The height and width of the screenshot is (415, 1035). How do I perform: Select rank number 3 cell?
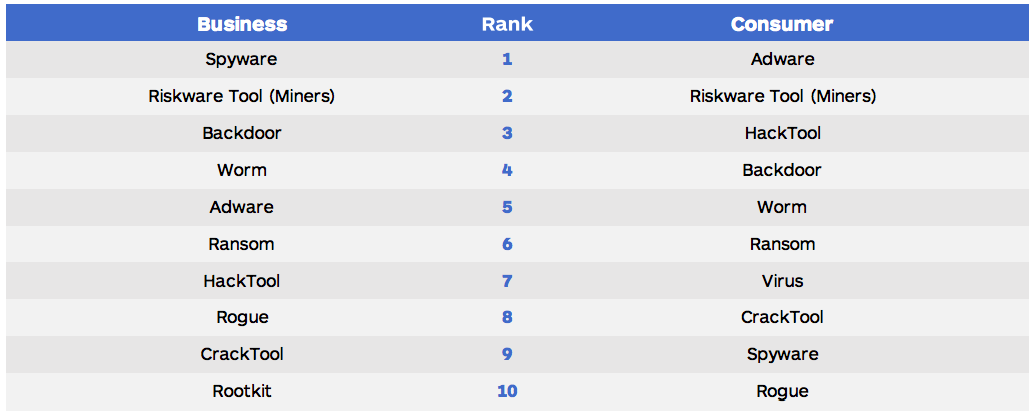pos(507,133)
